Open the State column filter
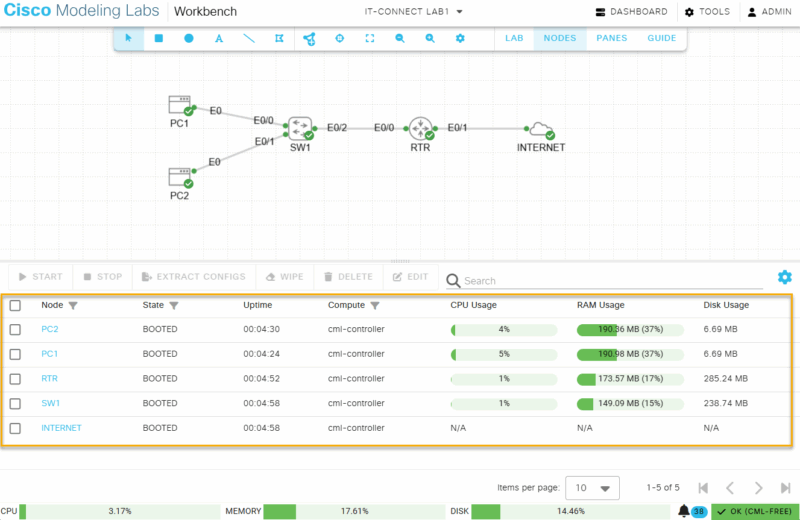Screen dimensions: 800x520 (x=174, y=305)
